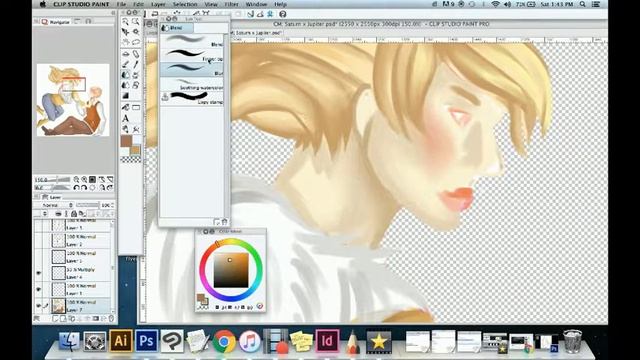The width and height of the screenshot is (640, 360).
Task: Click the Navigator fit-to-screen dark square icon
Action: 93,180
